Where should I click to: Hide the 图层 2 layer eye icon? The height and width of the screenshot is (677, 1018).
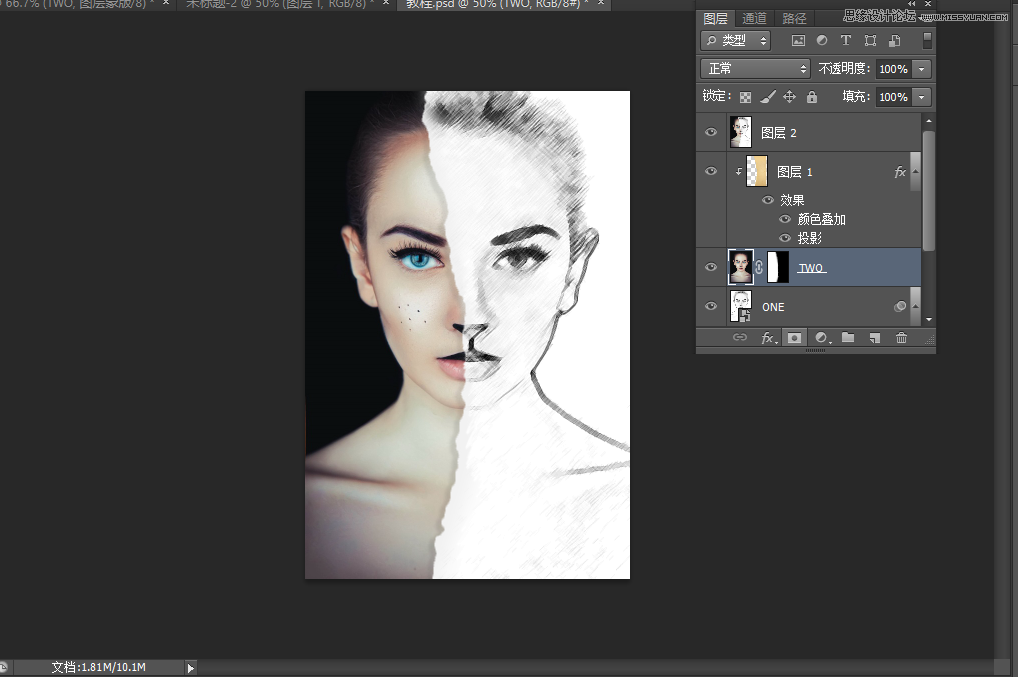pyautogui.click(x=711, y=132)
